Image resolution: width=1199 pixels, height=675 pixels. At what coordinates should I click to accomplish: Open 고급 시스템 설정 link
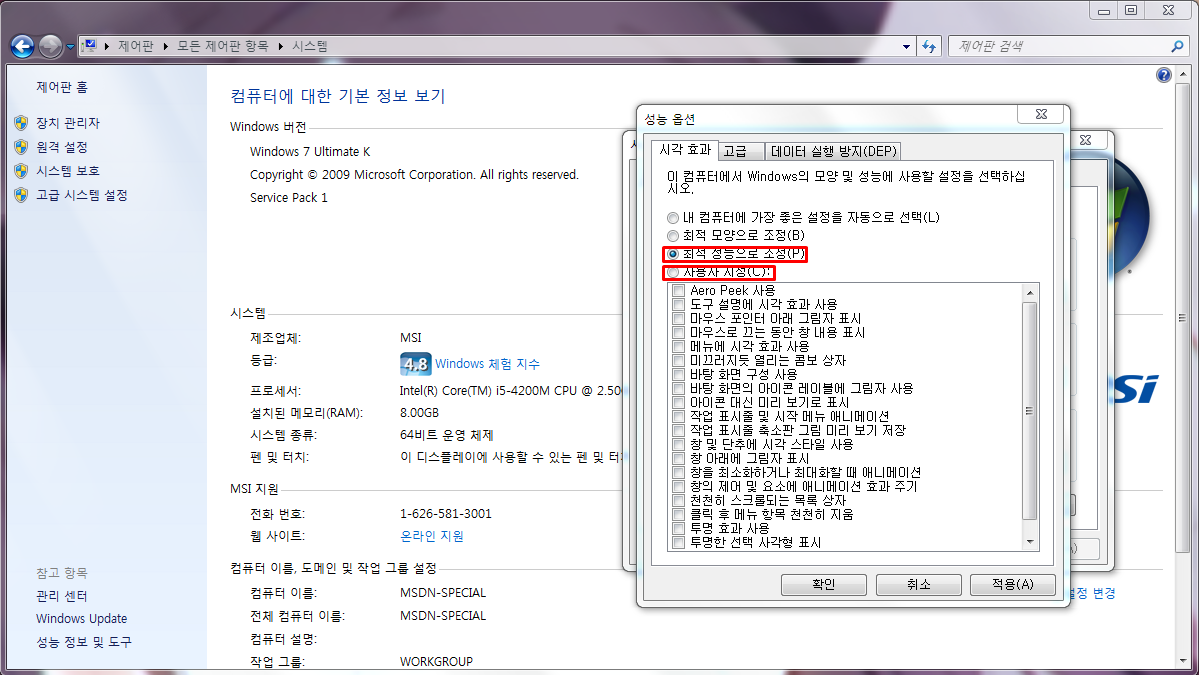82,195
